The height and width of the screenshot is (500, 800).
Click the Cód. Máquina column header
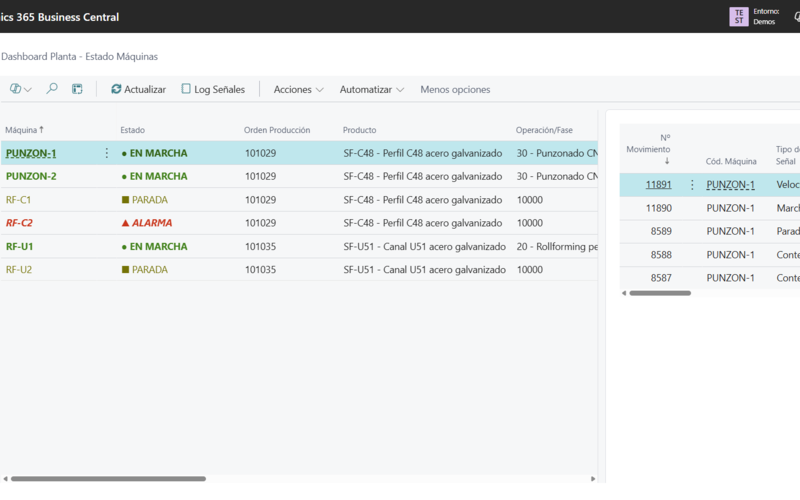(731, 161)
